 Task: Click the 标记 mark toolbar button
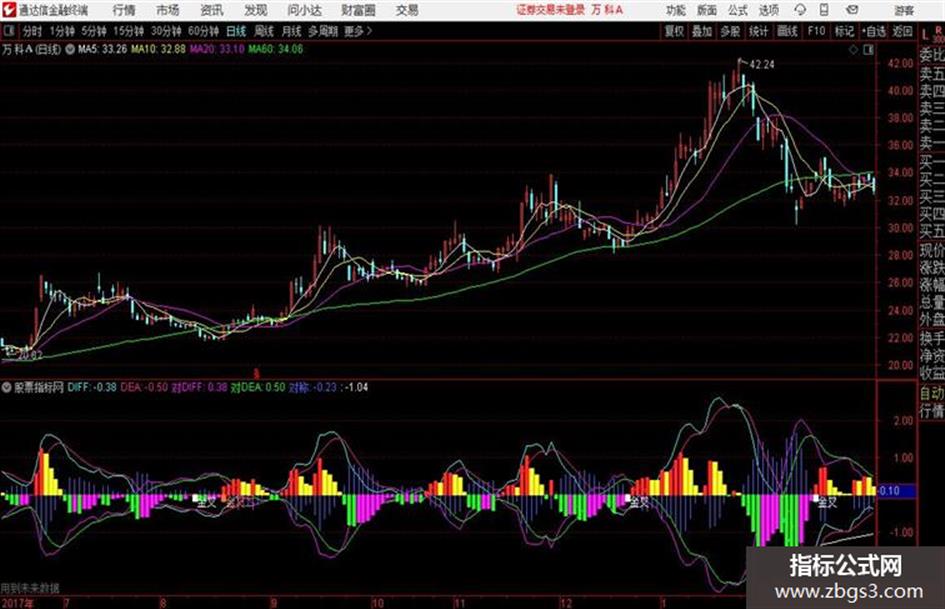coord(844,31)
